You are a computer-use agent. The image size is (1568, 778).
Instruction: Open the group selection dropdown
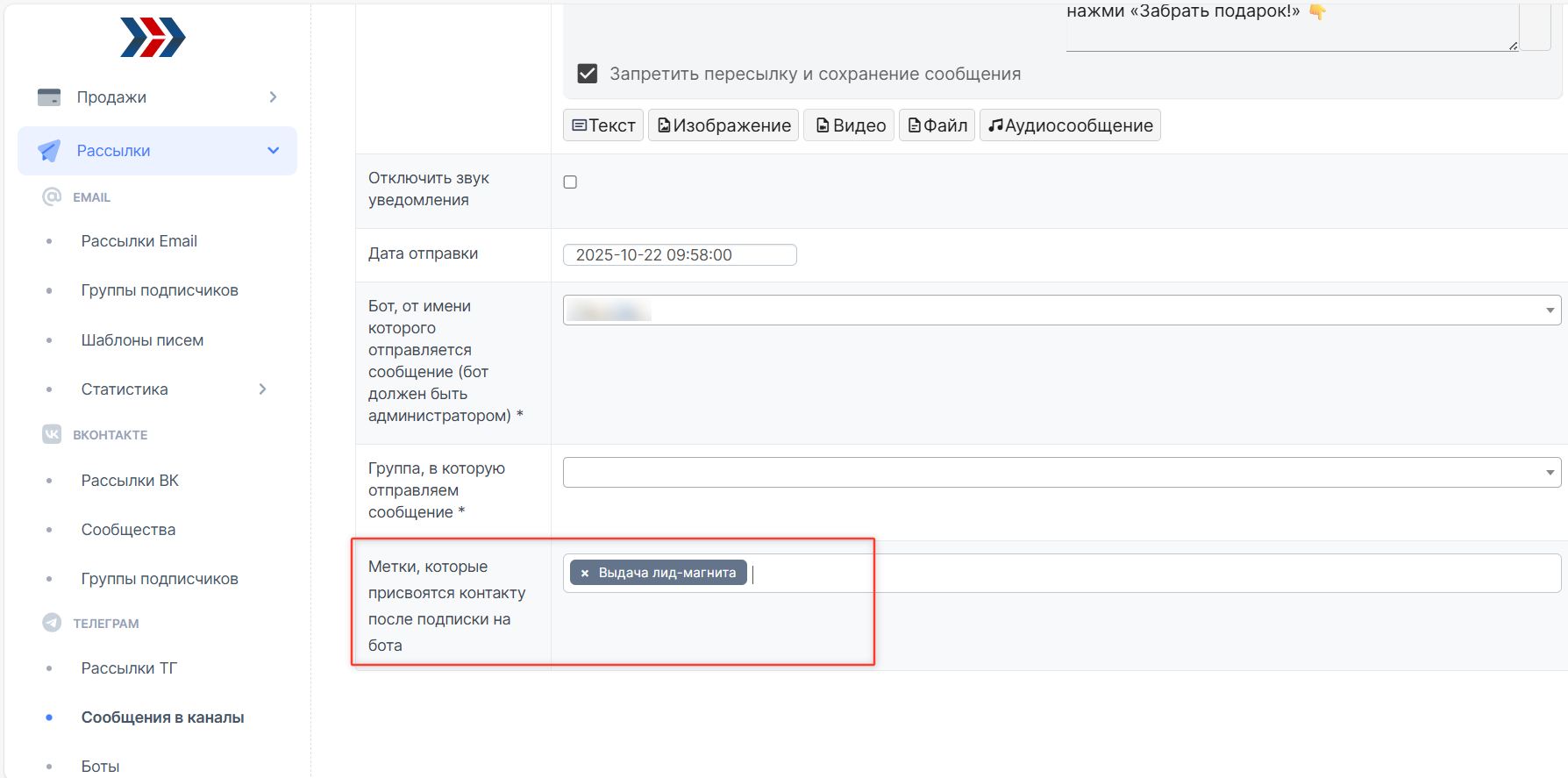(1061, 473)
